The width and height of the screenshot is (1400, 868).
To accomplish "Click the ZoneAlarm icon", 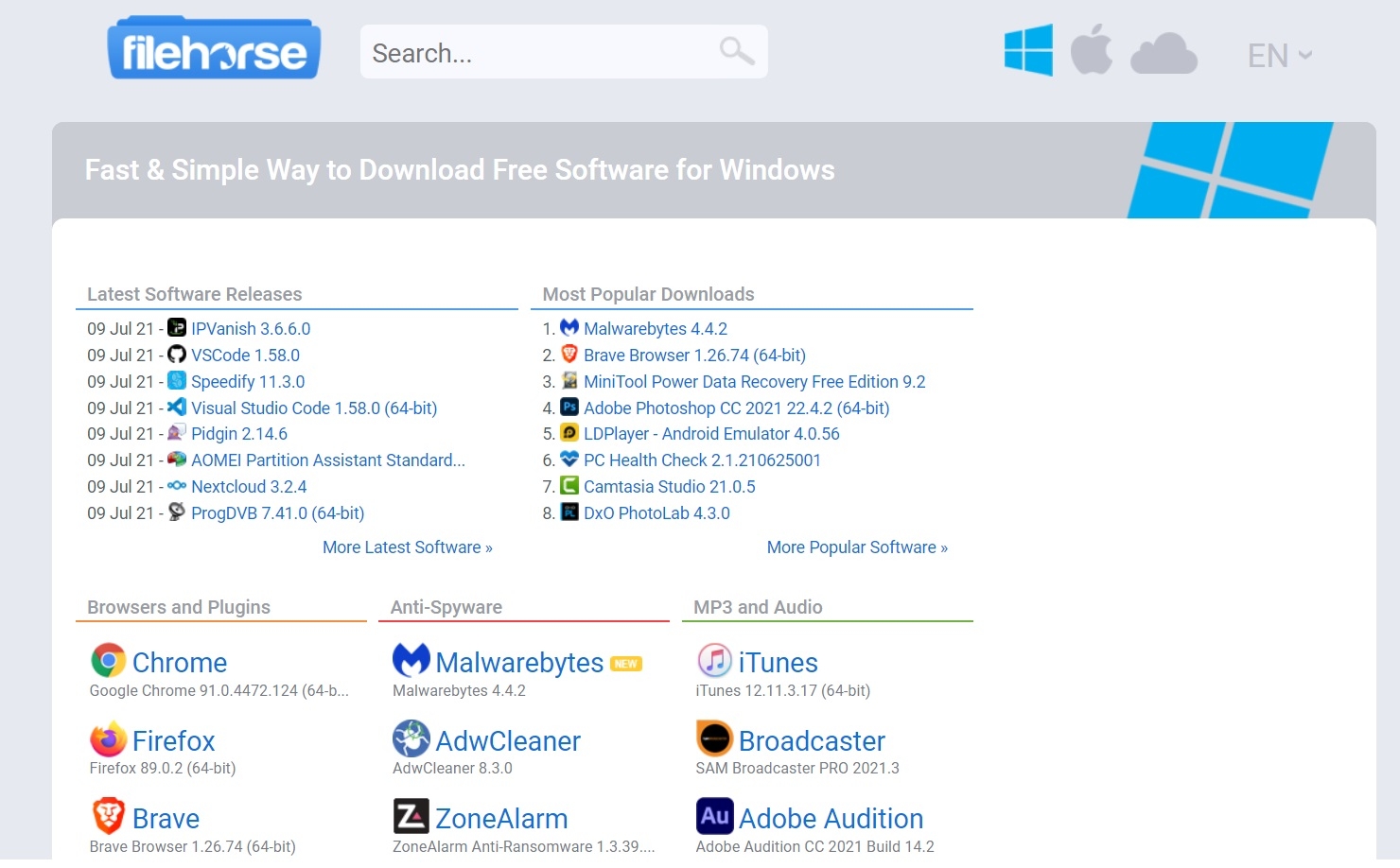I will (411, 817).
